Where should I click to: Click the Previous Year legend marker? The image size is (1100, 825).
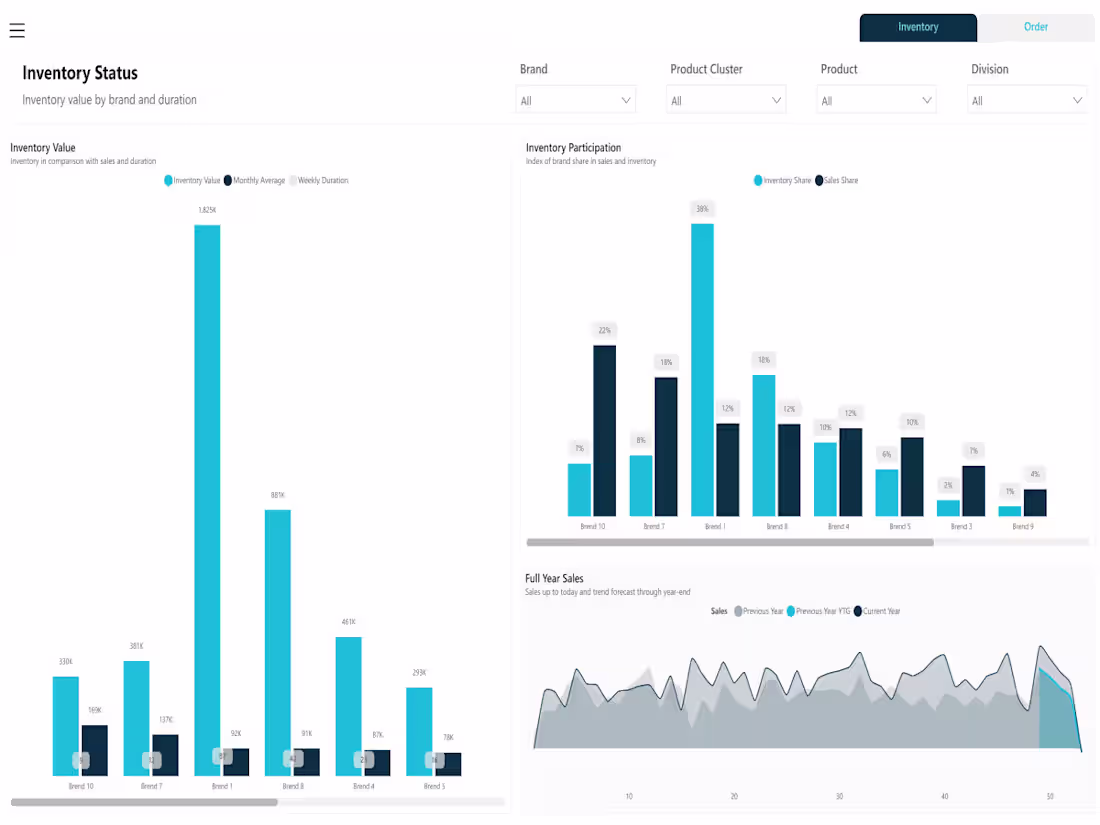(737, 611)
